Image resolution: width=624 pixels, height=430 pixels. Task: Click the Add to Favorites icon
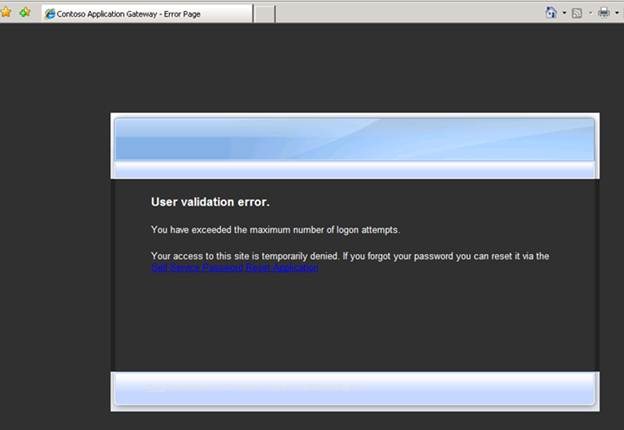[x=25, y=13]
